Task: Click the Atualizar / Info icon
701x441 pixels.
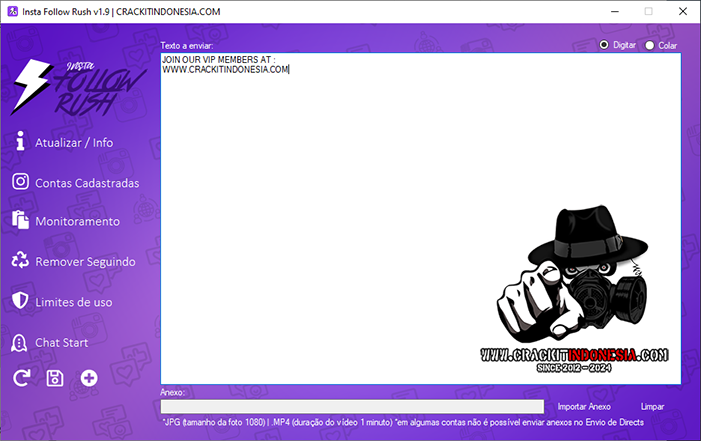Action: [x=20, y=142]
